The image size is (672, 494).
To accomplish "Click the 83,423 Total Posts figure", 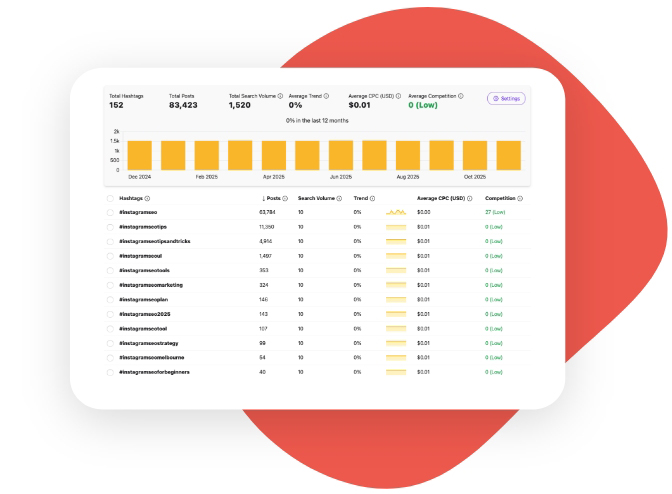I will tap(183, 105).
